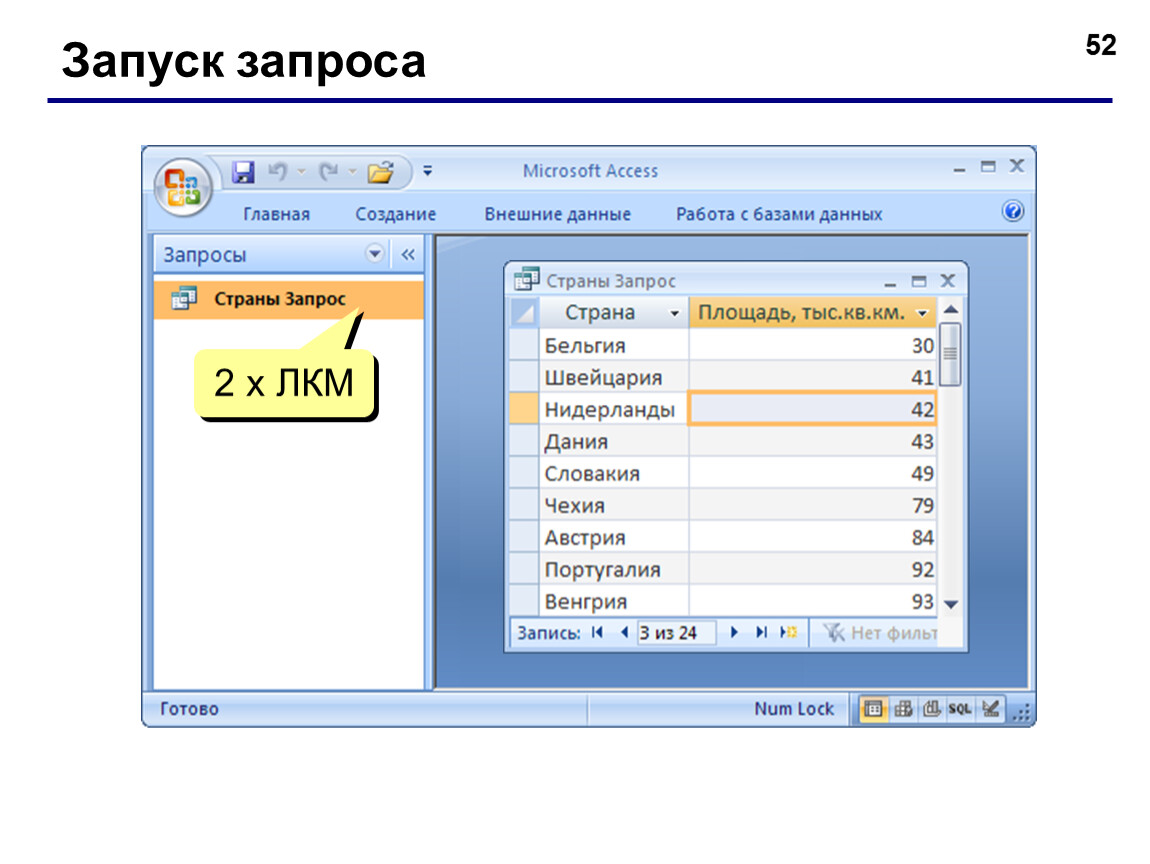This screenshot has width=1150, height=864.
Task: Select the Бельгия cell
Action: pos(614,345)
